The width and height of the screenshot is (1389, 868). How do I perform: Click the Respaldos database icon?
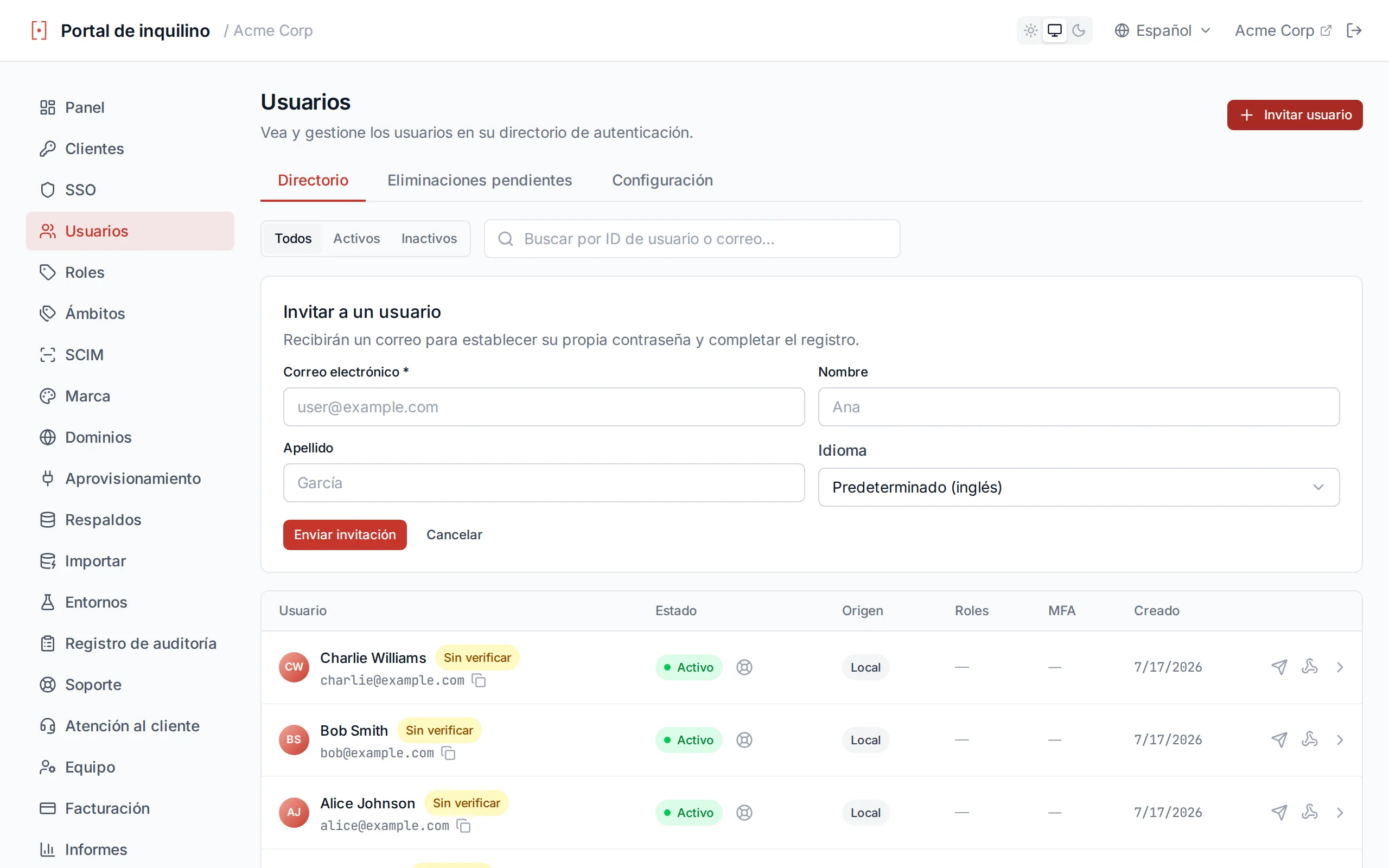pyautogui.click(x=48, y=520)
